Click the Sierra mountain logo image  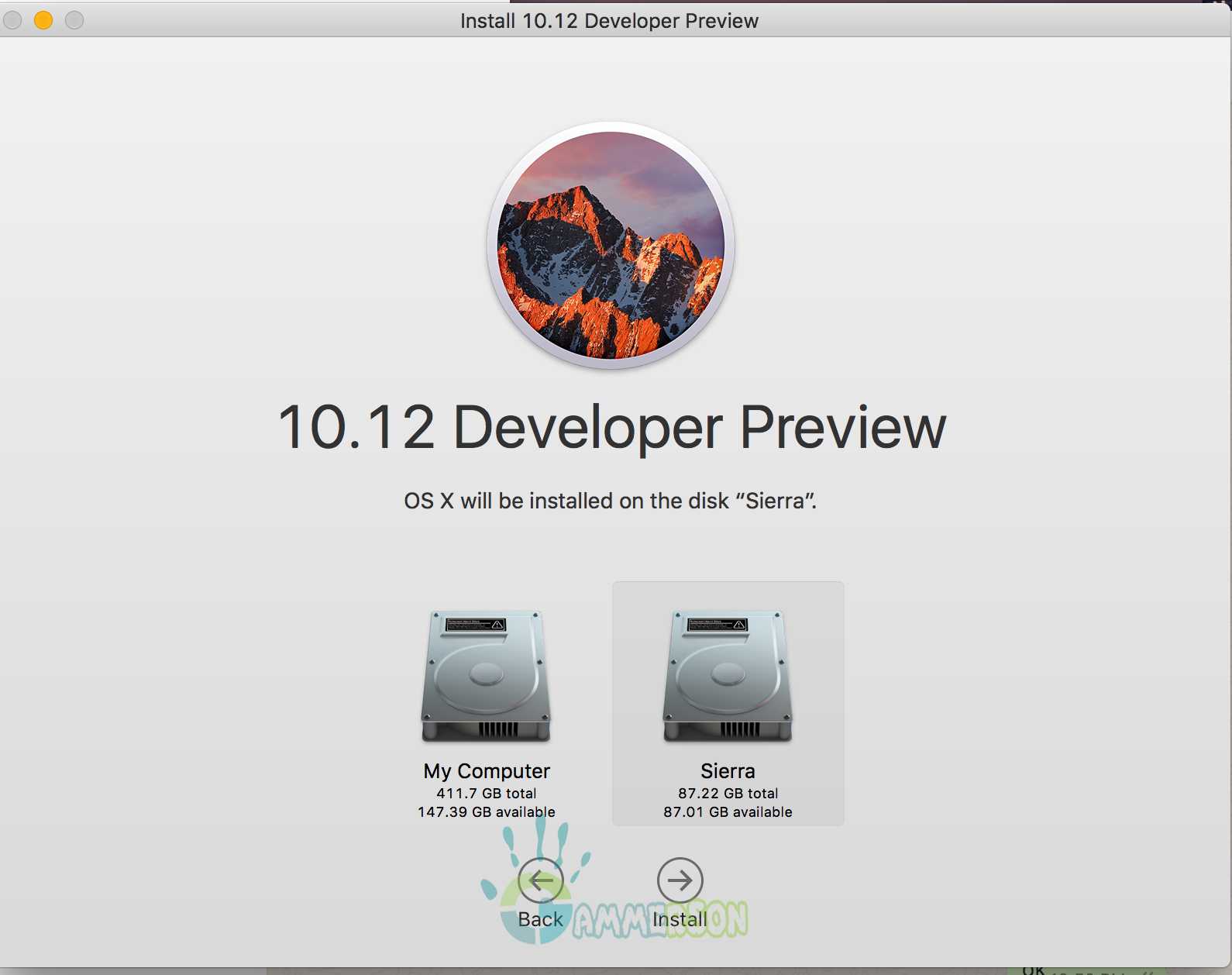point(611,245)
